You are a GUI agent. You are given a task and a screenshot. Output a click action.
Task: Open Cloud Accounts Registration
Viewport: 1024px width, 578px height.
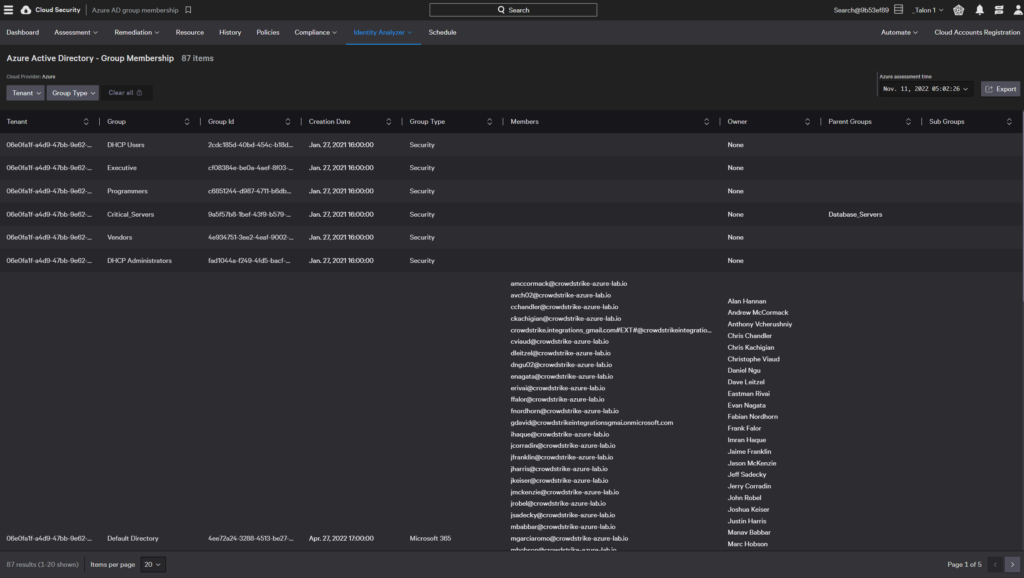[x=977, y=32]
